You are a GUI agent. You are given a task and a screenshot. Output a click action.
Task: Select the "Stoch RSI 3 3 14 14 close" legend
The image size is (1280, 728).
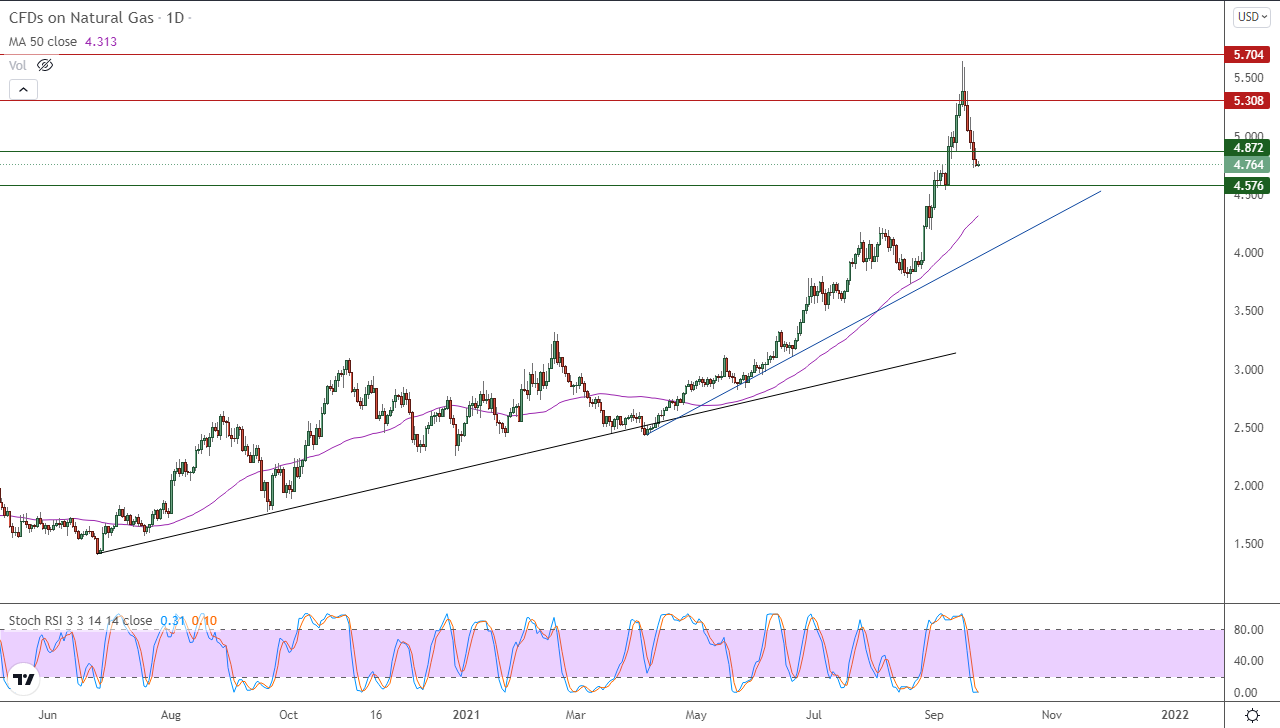point(80,620)
